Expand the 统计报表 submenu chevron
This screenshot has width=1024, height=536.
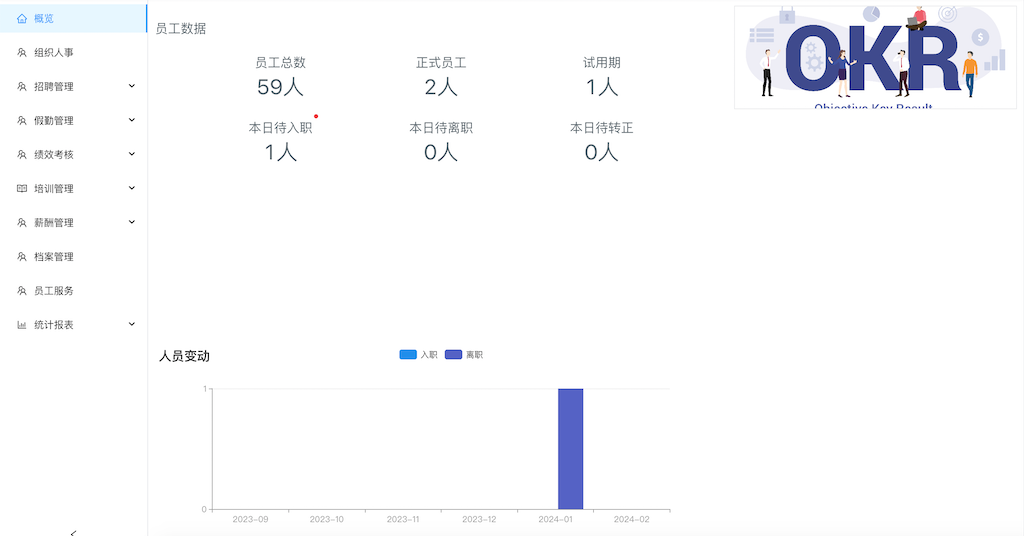click(132, 324)
